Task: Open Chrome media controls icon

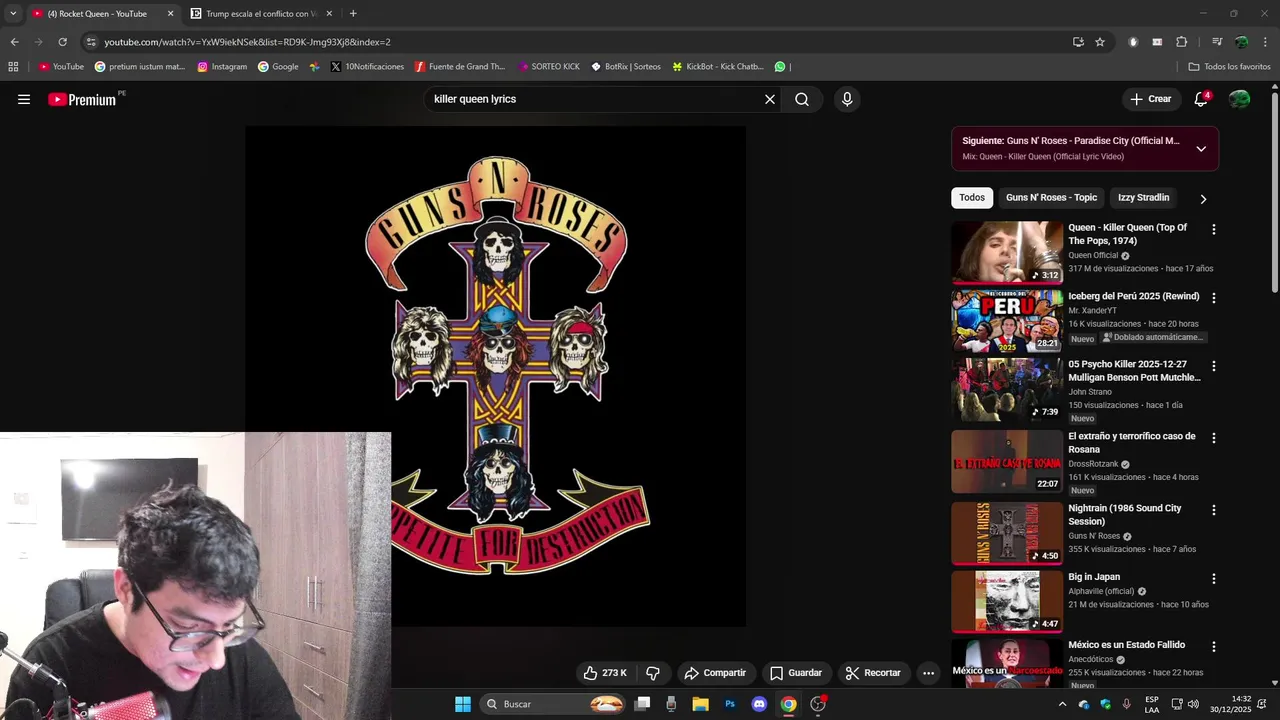Action: point(1217,42)
